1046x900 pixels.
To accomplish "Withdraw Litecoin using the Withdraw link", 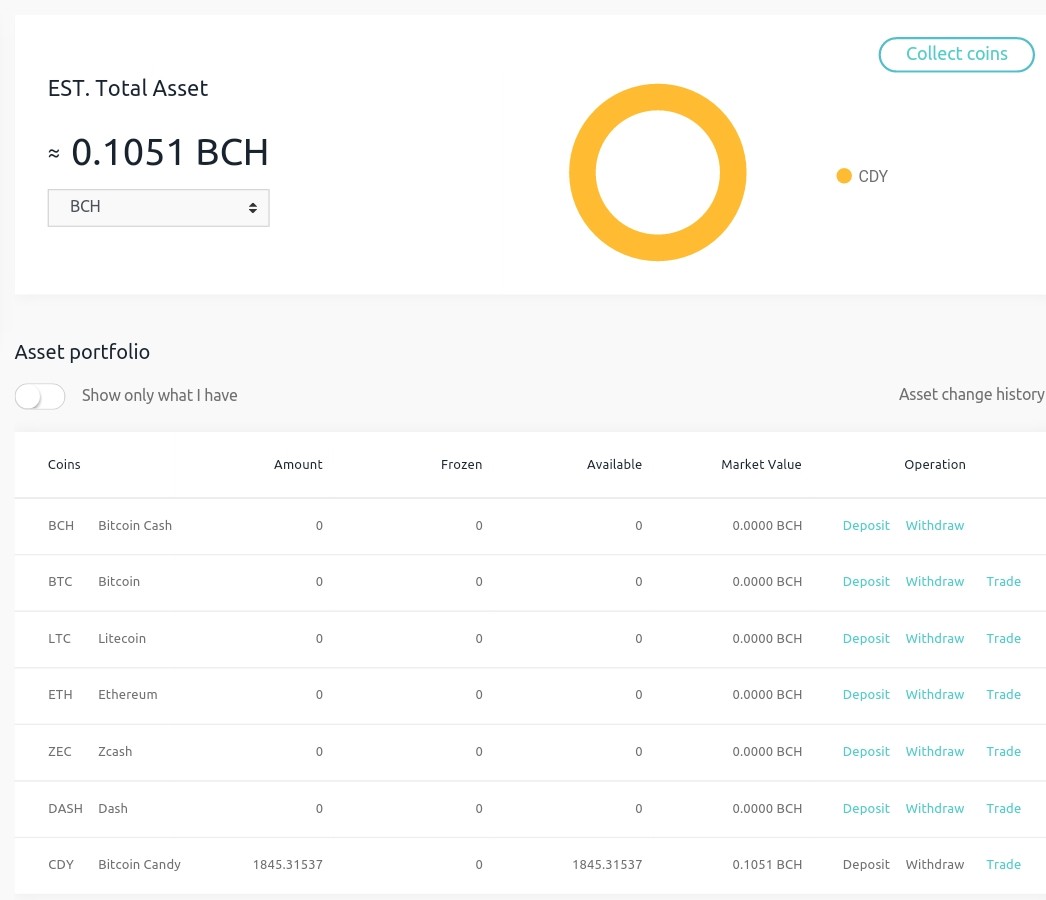I will pos(934,639).
